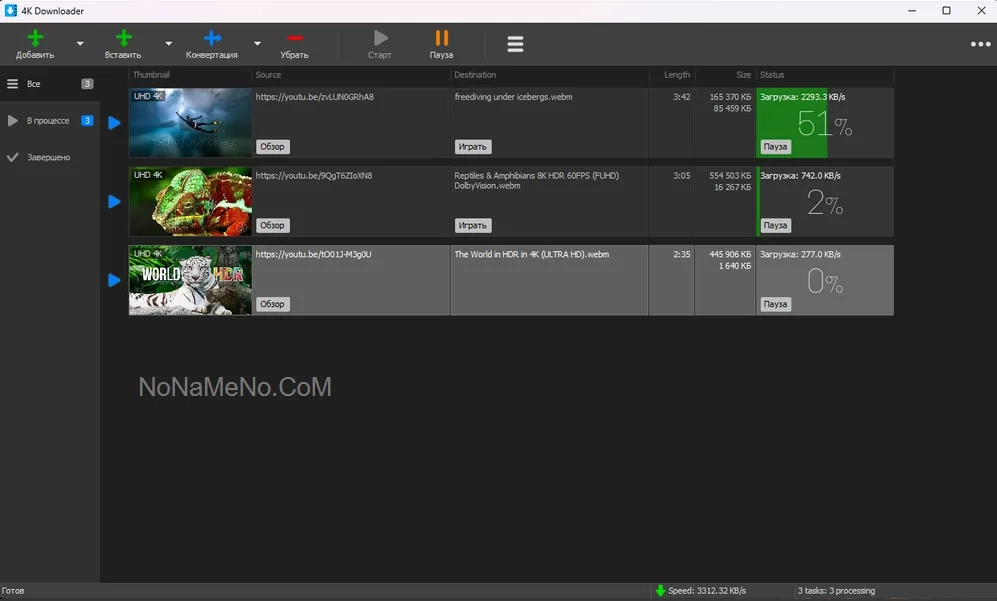Show the Завершено downloads list
The image size is (997, 601).
48,157
